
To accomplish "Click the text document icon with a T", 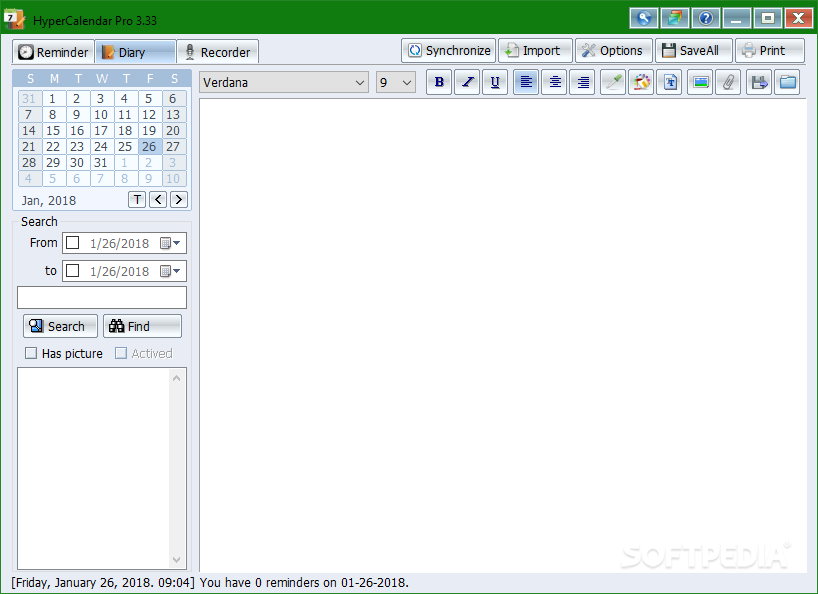I will pyautogui.click(x=670, y=82).
